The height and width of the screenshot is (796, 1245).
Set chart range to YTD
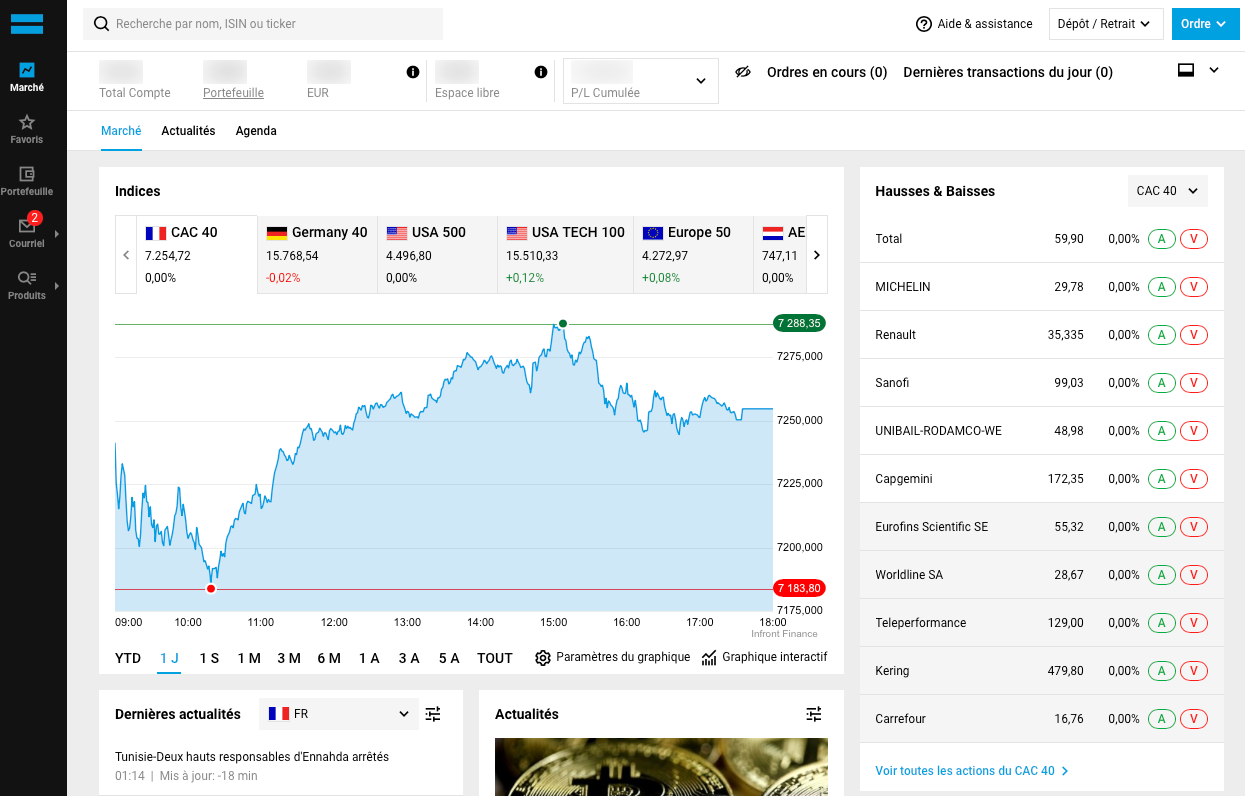(128, 658)
